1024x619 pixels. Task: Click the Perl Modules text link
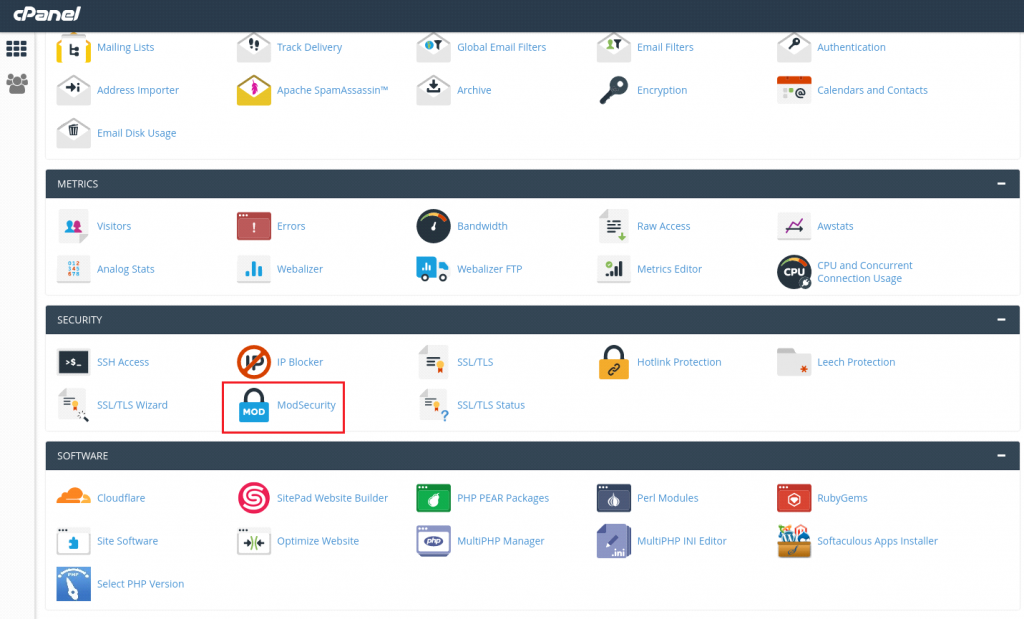click(x=667, y=498)
